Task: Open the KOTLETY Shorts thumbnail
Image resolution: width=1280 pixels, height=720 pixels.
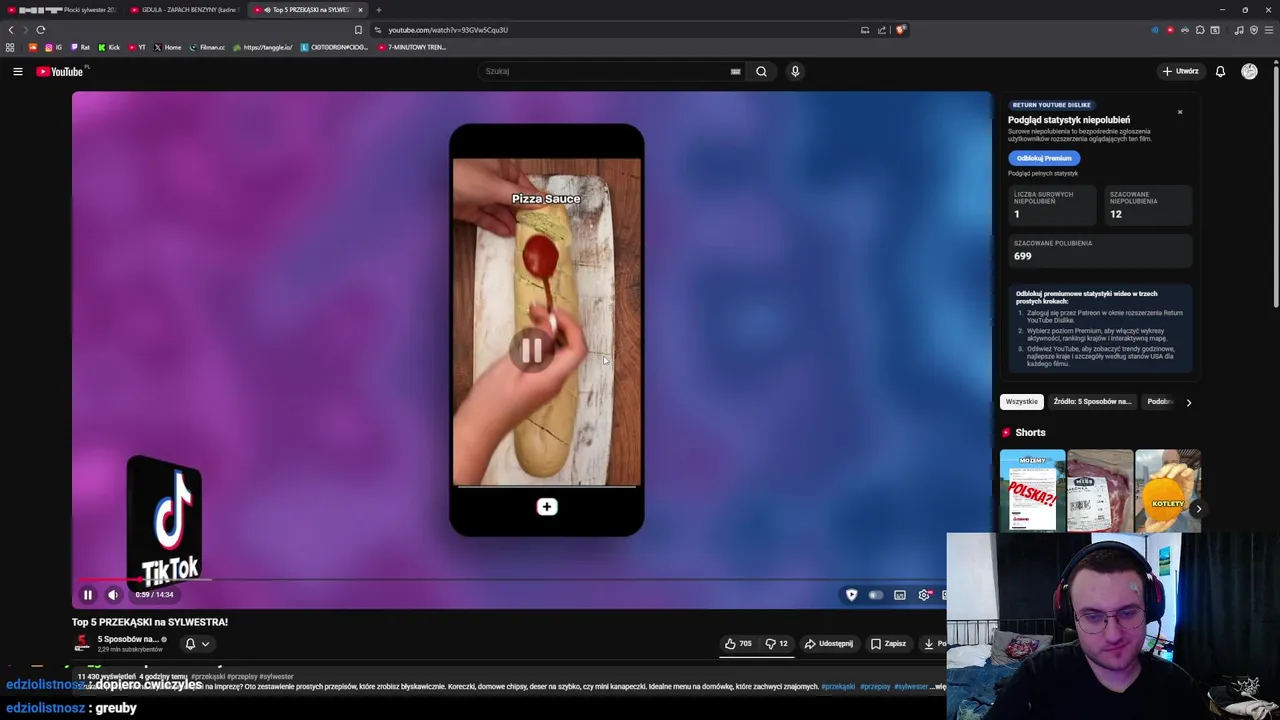Action: (1168, 491)
